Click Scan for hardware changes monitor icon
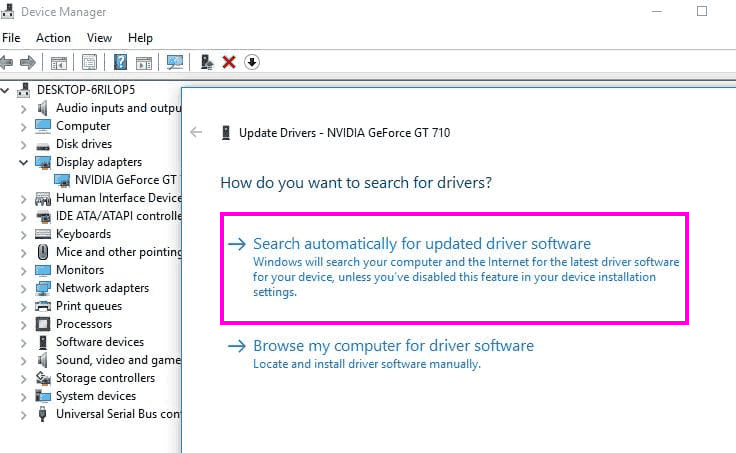 (x=175, y=62)
